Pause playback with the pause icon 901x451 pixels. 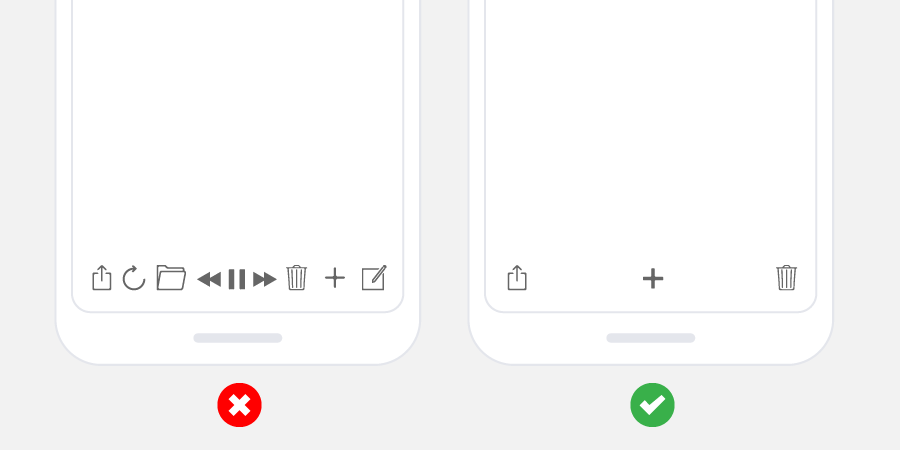click(x=237, y=279)
